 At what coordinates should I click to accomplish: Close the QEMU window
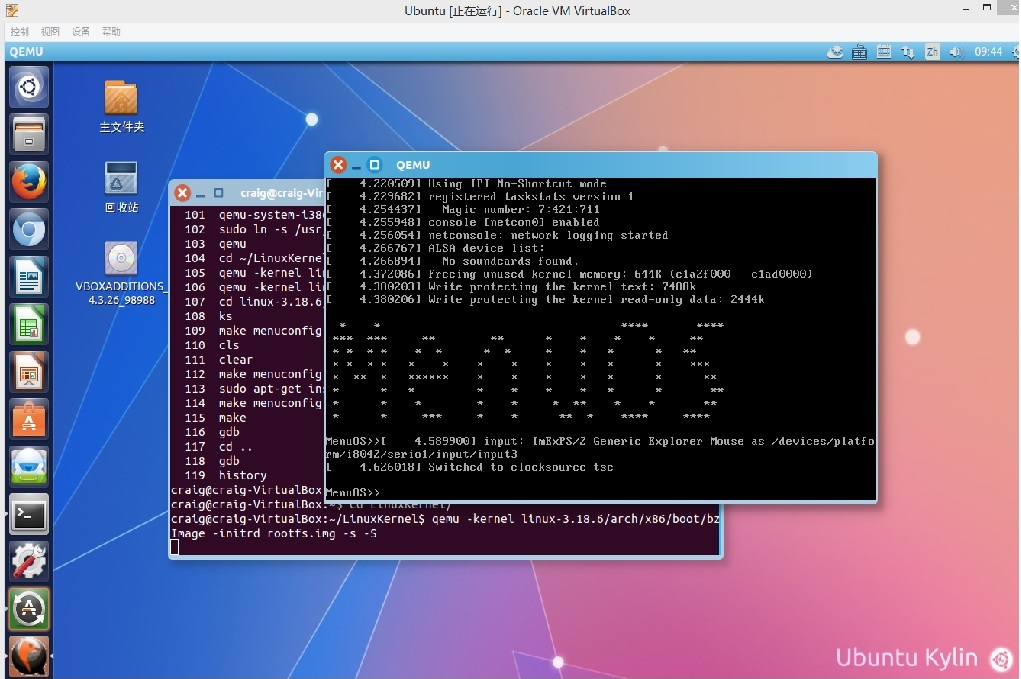point(338,165)
